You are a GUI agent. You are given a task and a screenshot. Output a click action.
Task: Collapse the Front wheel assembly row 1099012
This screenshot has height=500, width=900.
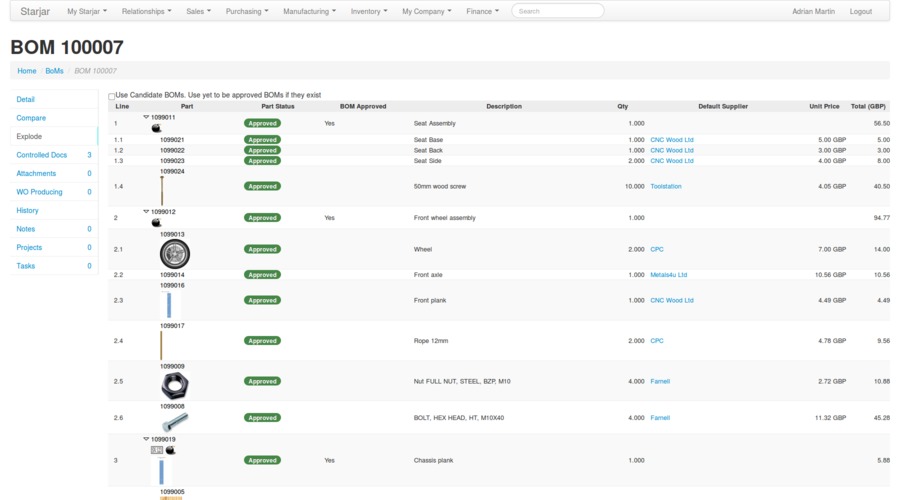146,212
